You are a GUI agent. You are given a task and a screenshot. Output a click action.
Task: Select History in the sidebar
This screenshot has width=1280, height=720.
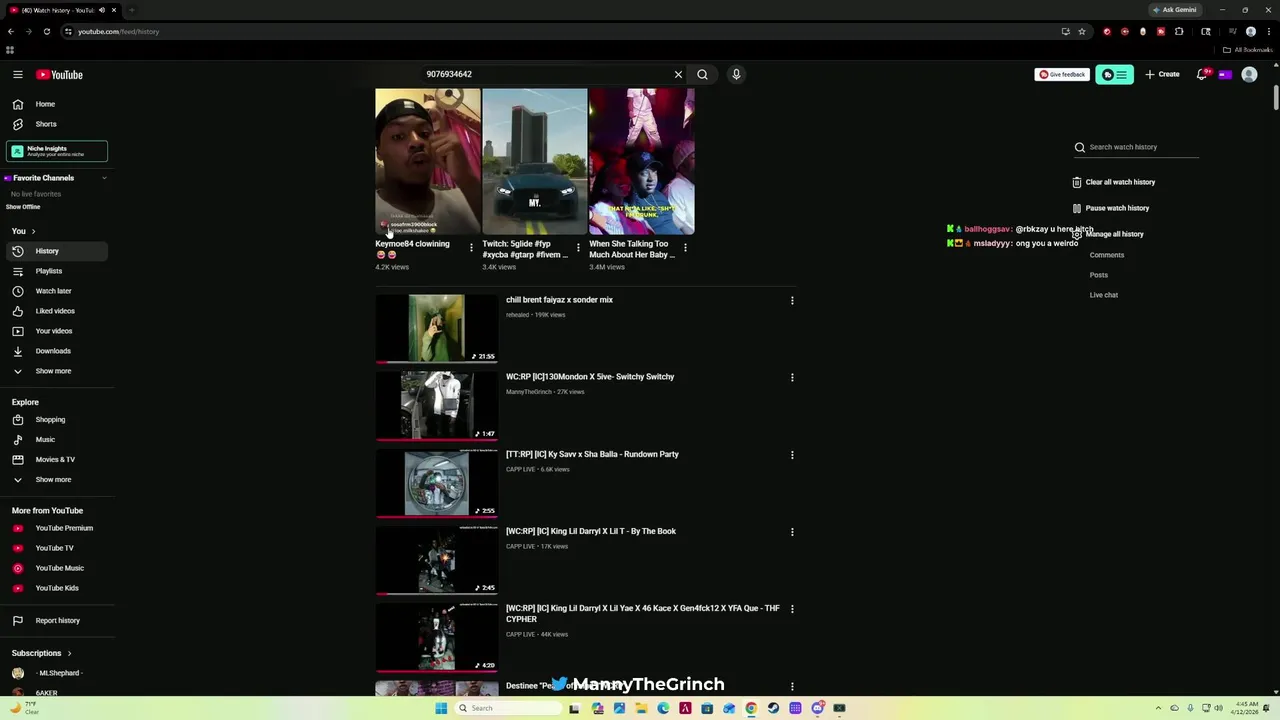(x=57, y=251)
